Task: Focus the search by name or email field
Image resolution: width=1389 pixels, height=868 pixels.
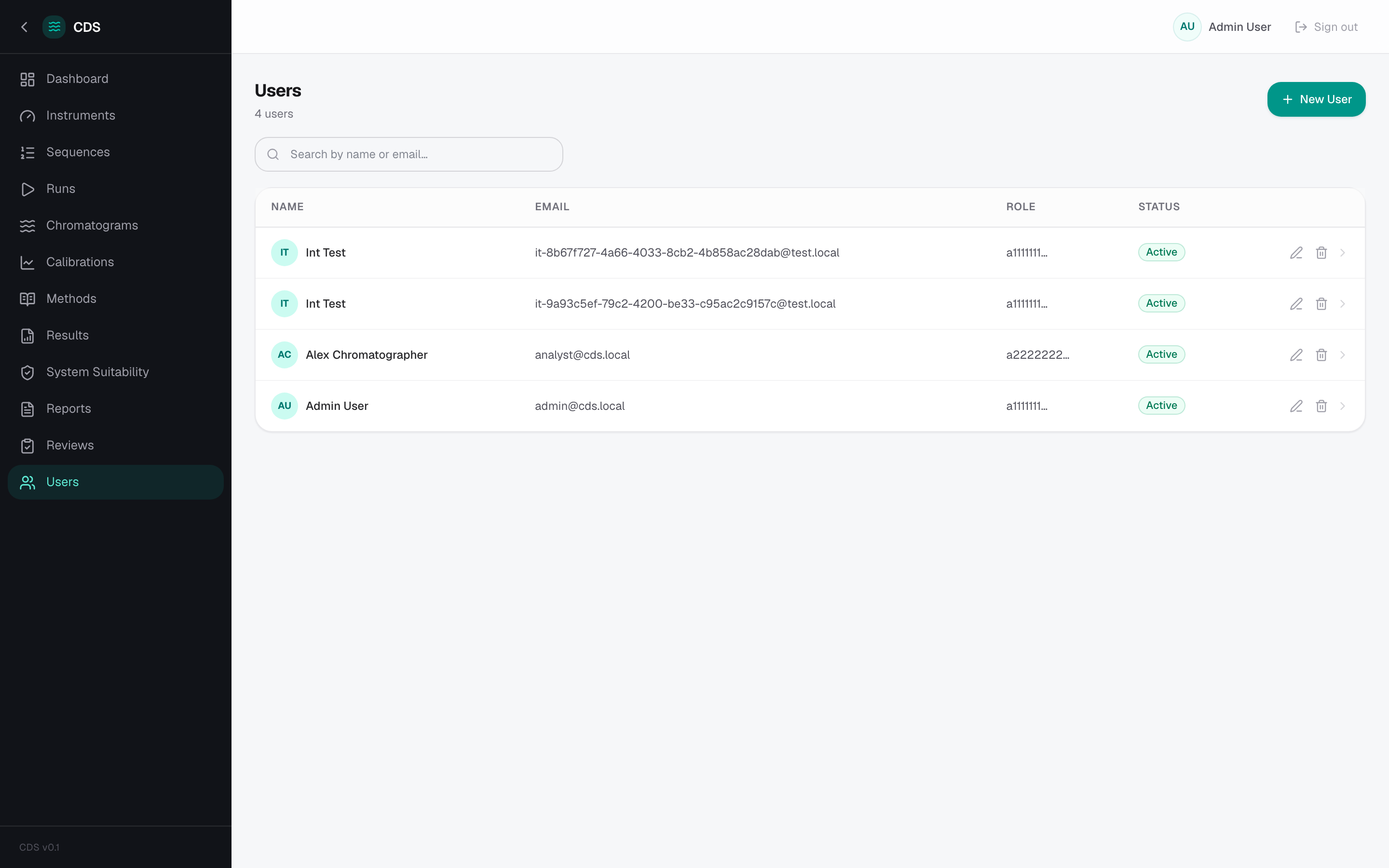Action: (409, 154)
